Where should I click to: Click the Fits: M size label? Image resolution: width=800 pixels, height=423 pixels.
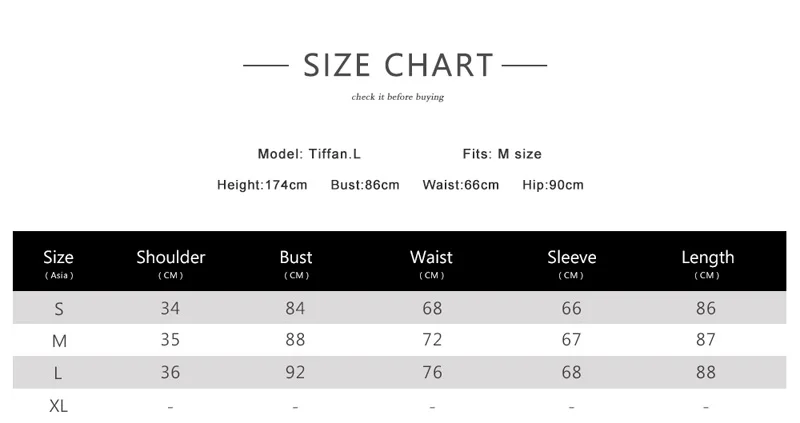(502, 154)
